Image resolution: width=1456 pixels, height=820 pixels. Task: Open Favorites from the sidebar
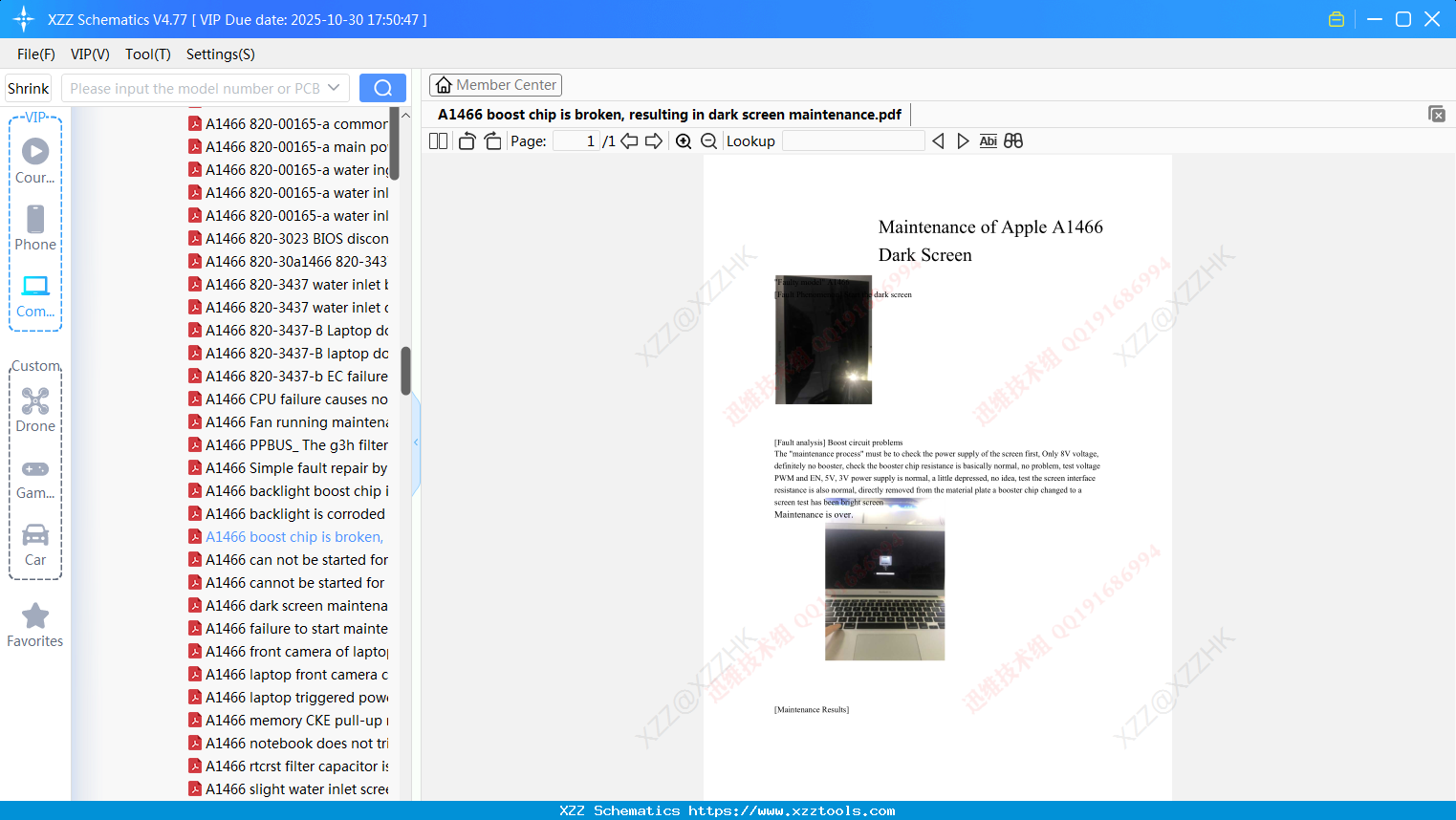coord(35,625)
